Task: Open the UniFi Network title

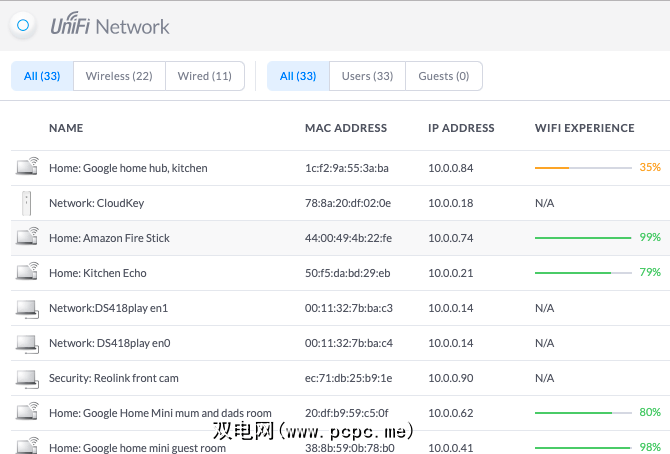Action: [x=110, y=25]
